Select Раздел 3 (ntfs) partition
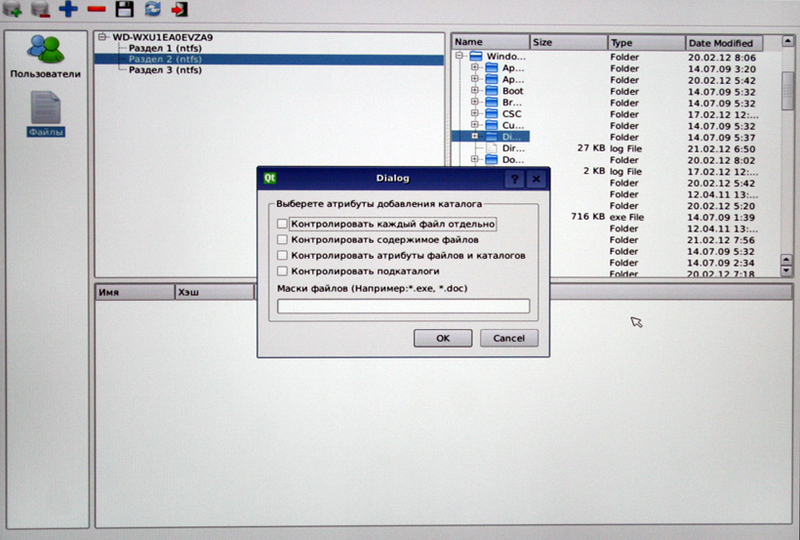Screen dimensions: 800x540 165,70
